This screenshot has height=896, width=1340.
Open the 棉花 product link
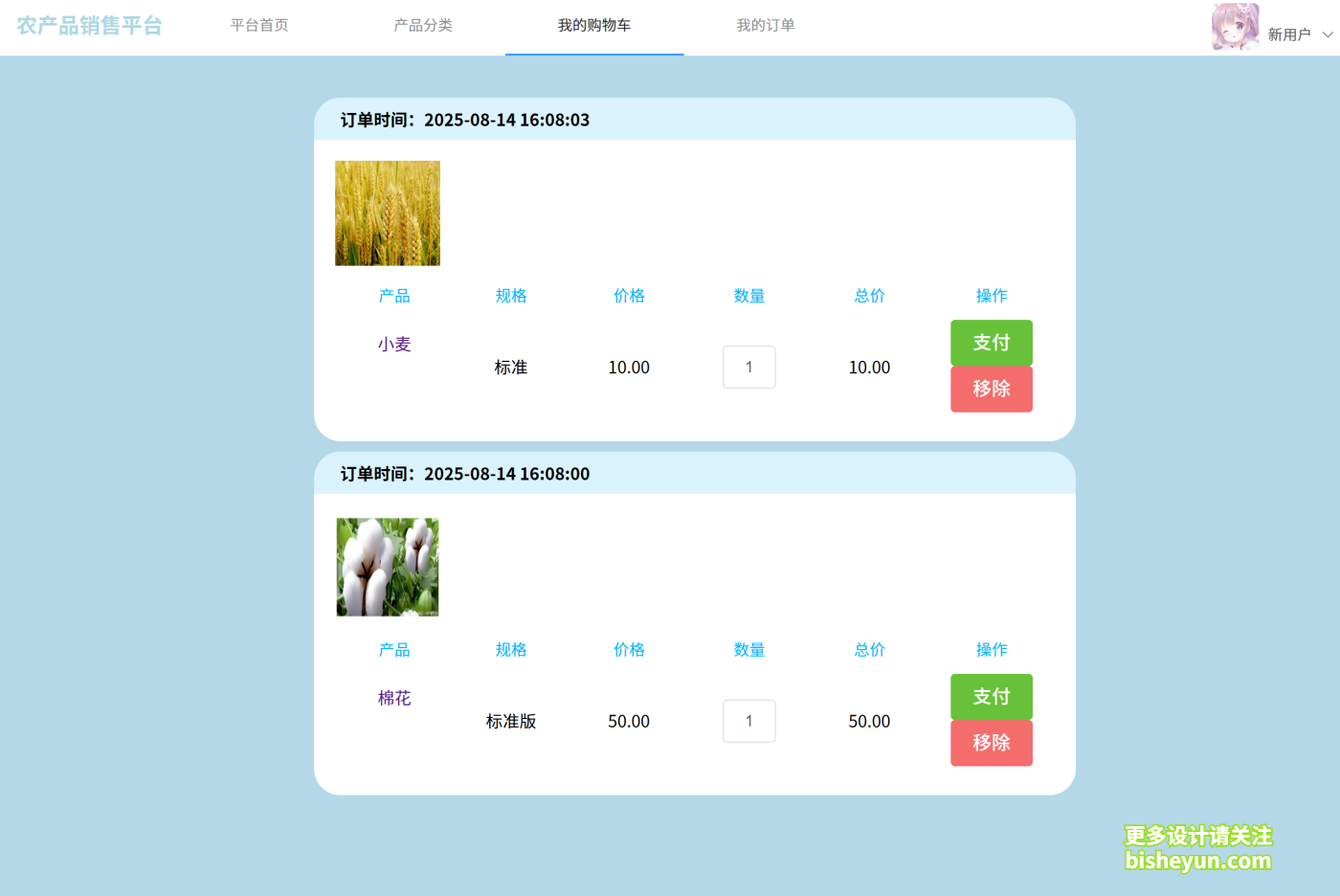pyautogui.click(x=392, y=697)
